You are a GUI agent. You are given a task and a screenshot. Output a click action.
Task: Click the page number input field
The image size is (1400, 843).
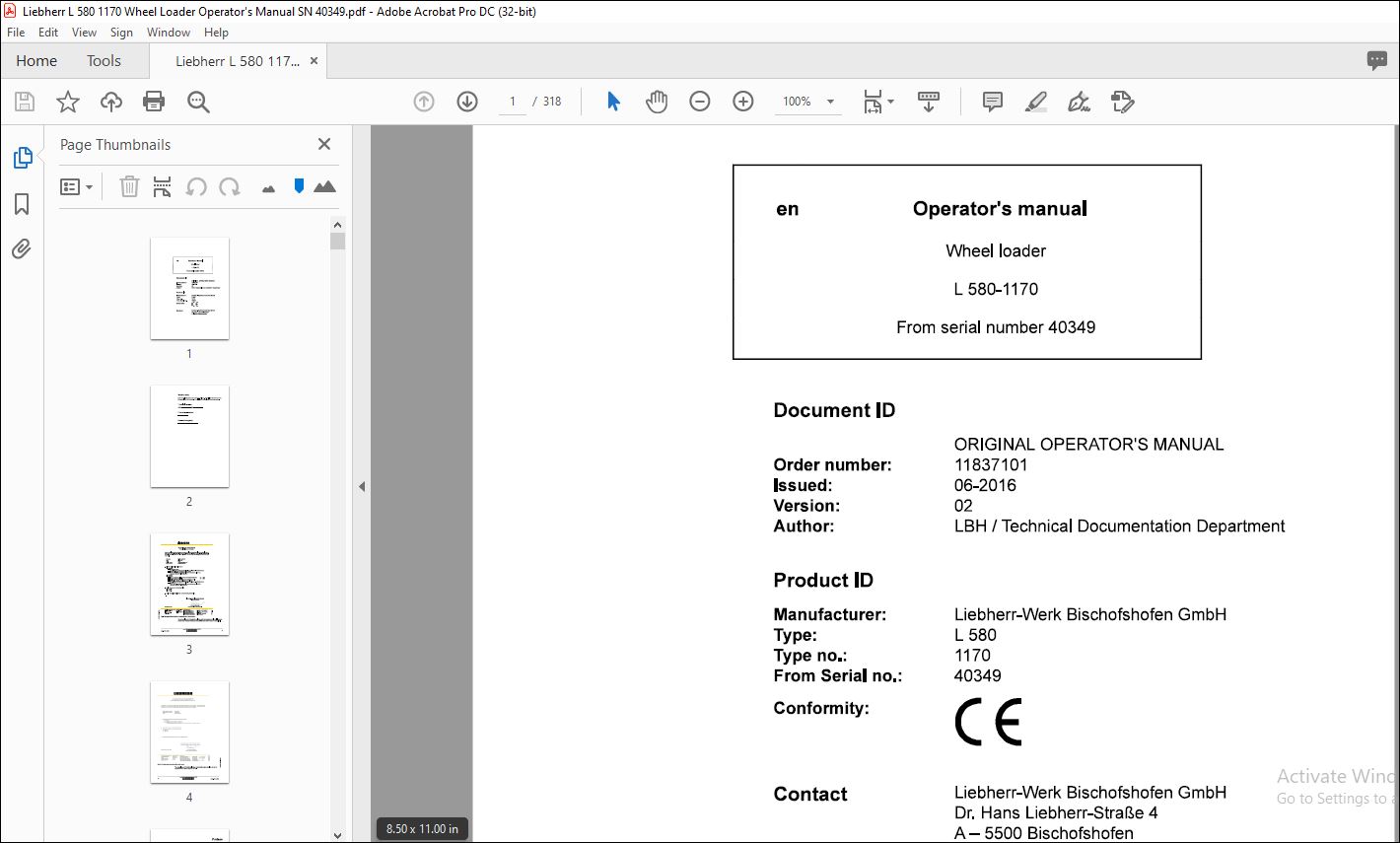(513, 102)
